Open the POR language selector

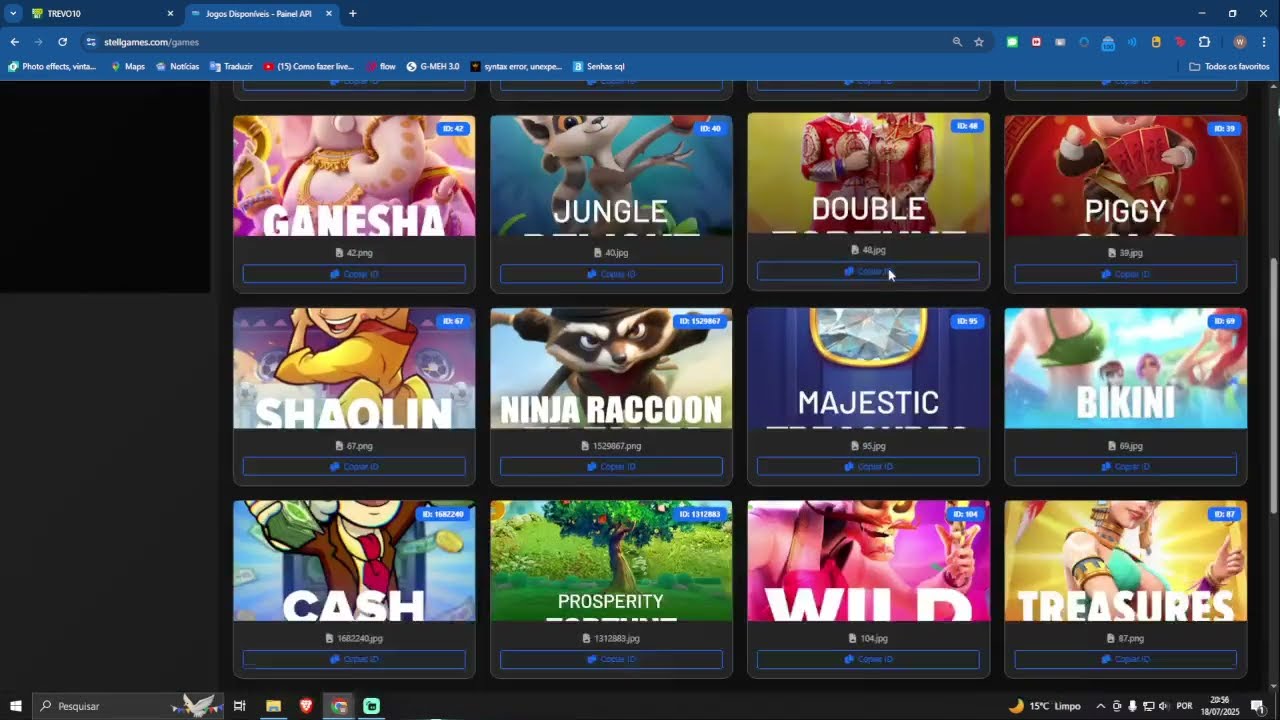pos(1185,706)
